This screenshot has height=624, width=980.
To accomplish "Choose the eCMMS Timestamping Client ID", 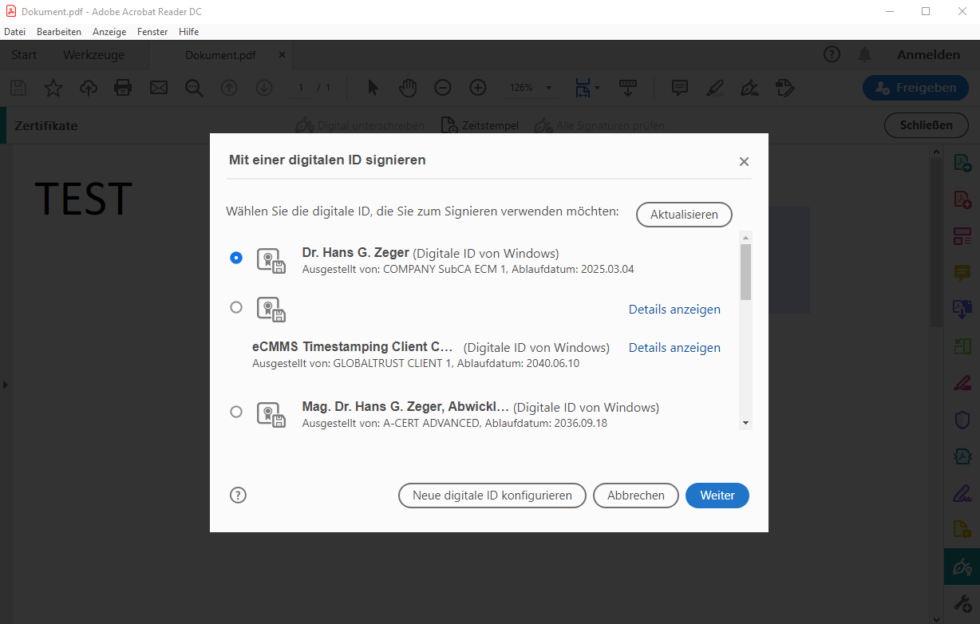I will tap(236, 308).
